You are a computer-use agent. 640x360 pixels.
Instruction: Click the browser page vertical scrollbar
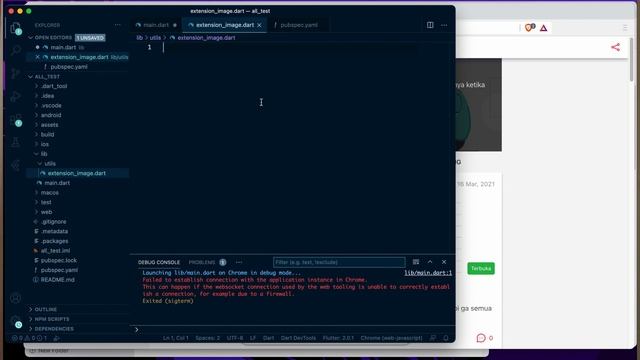[631, 59]
